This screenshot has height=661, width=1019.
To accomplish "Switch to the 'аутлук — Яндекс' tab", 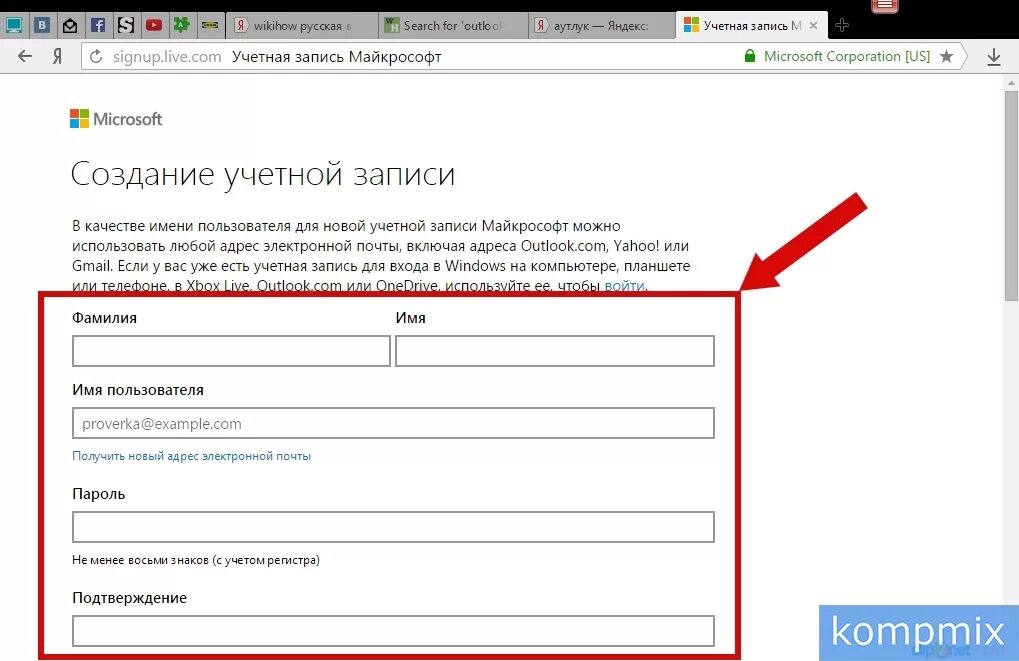I will (x=600, y=26).
